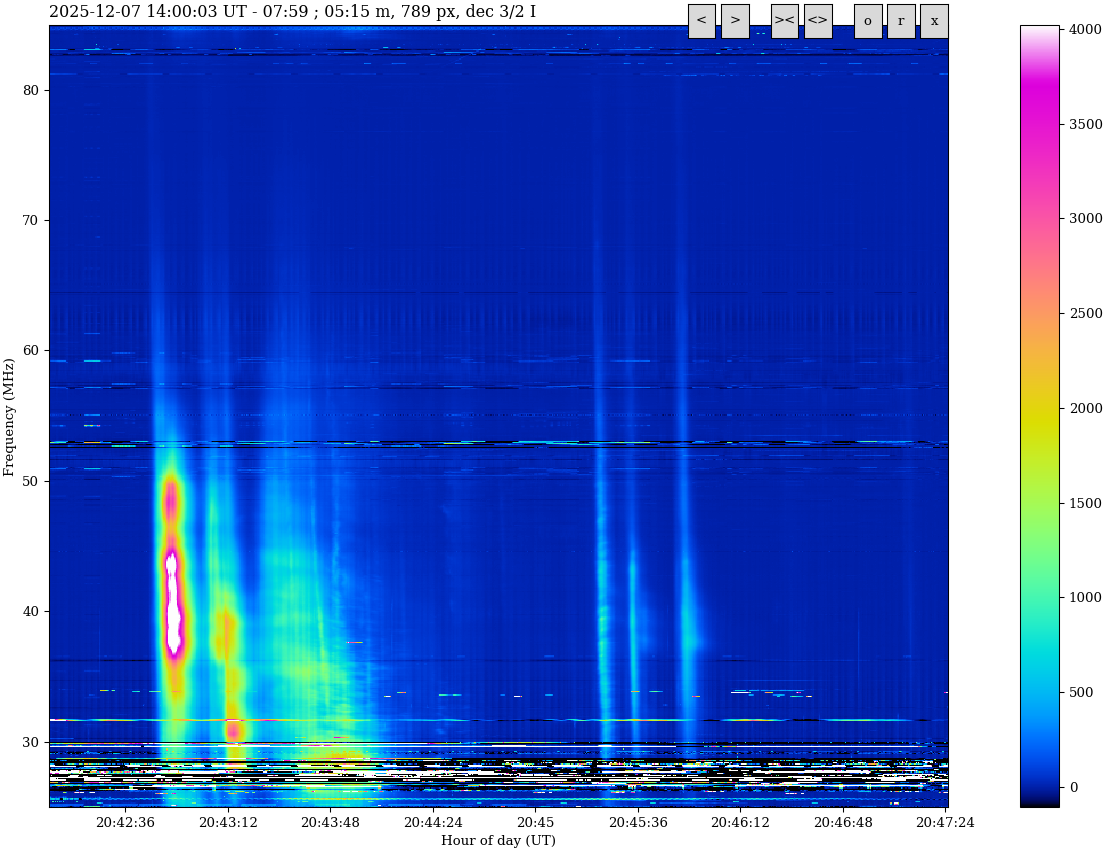Click the 20:45 time tick label
The image size is (1109, 852).
click(x=535, y=823)
